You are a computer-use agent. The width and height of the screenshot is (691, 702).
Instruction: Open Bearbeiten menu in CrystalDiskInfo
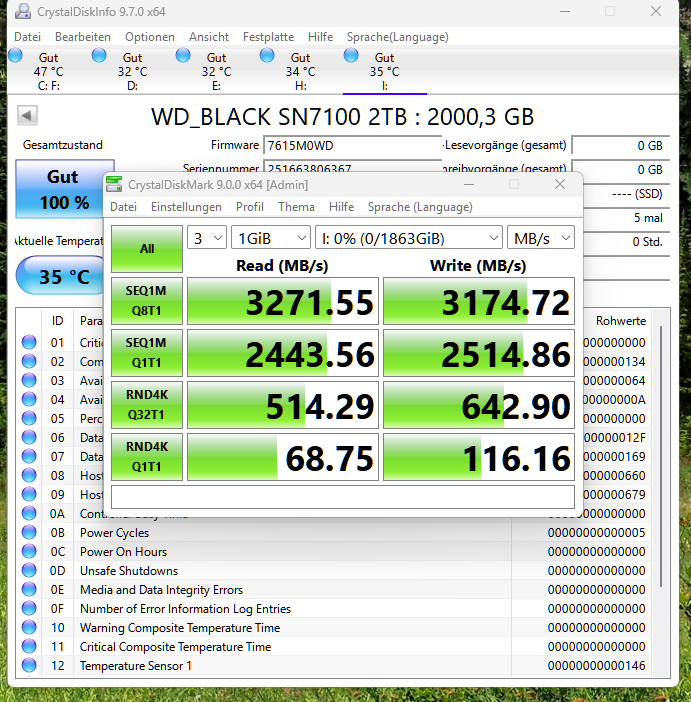pyautogui.click(x=83, y=37)
